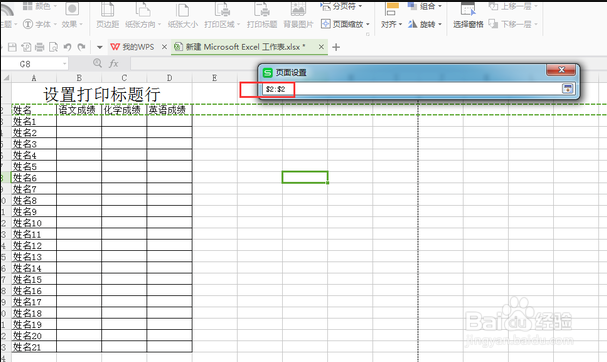
Task: Click the 语文成绩 header cell
Action: pos(79,110)
